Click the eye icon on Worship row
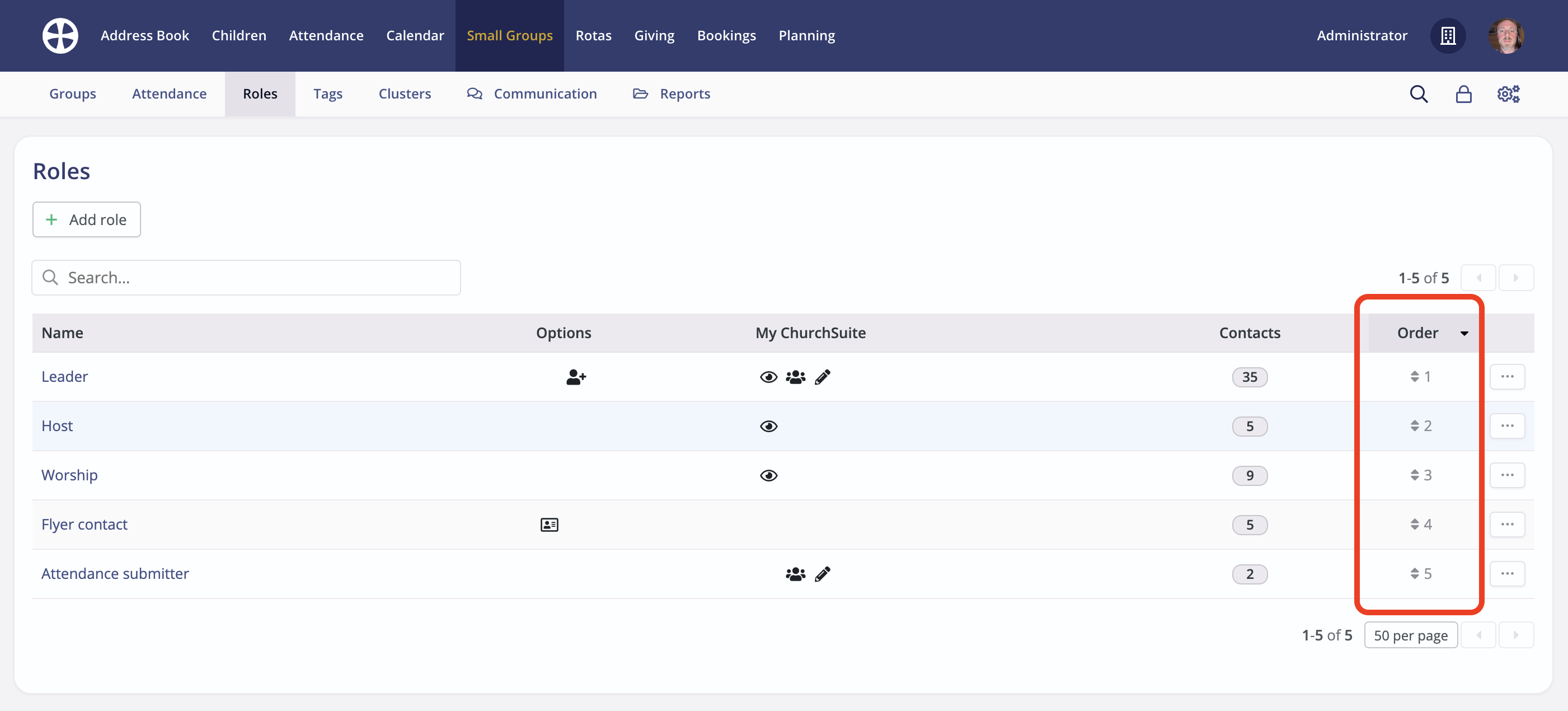 pos(768,475)
